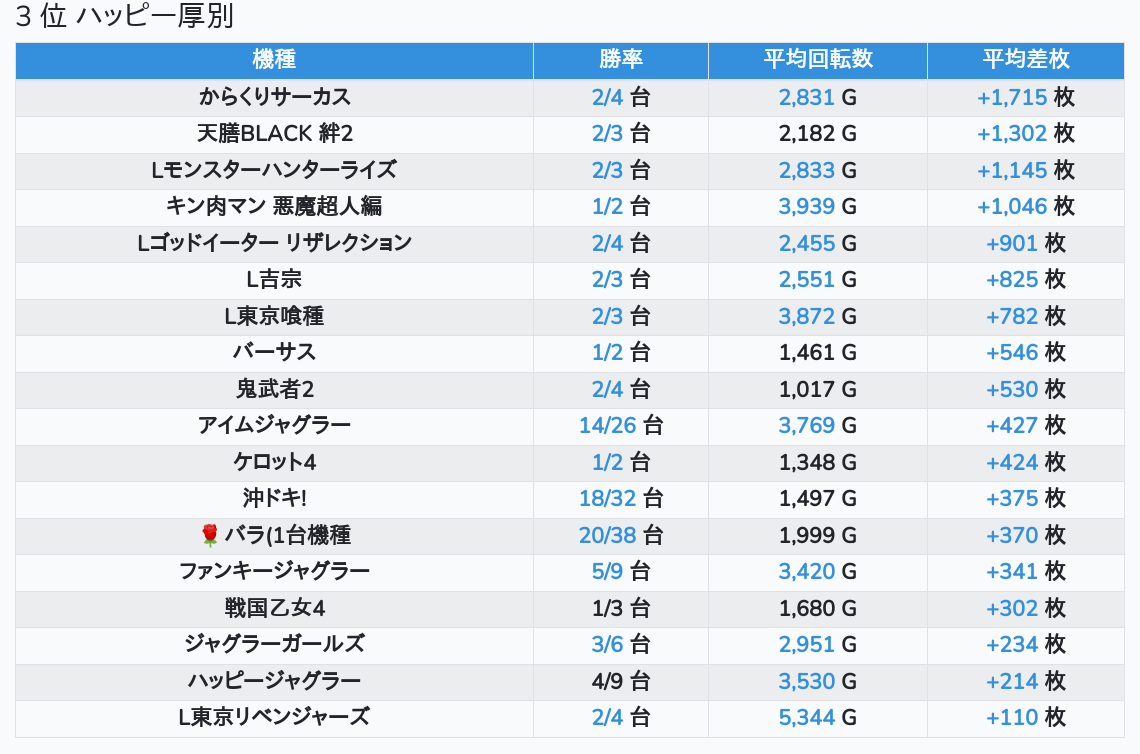The width and height of the screenshot is (1140, 754).
Task: Click the +901 枚 difference value
Action: pos(1026,243)
